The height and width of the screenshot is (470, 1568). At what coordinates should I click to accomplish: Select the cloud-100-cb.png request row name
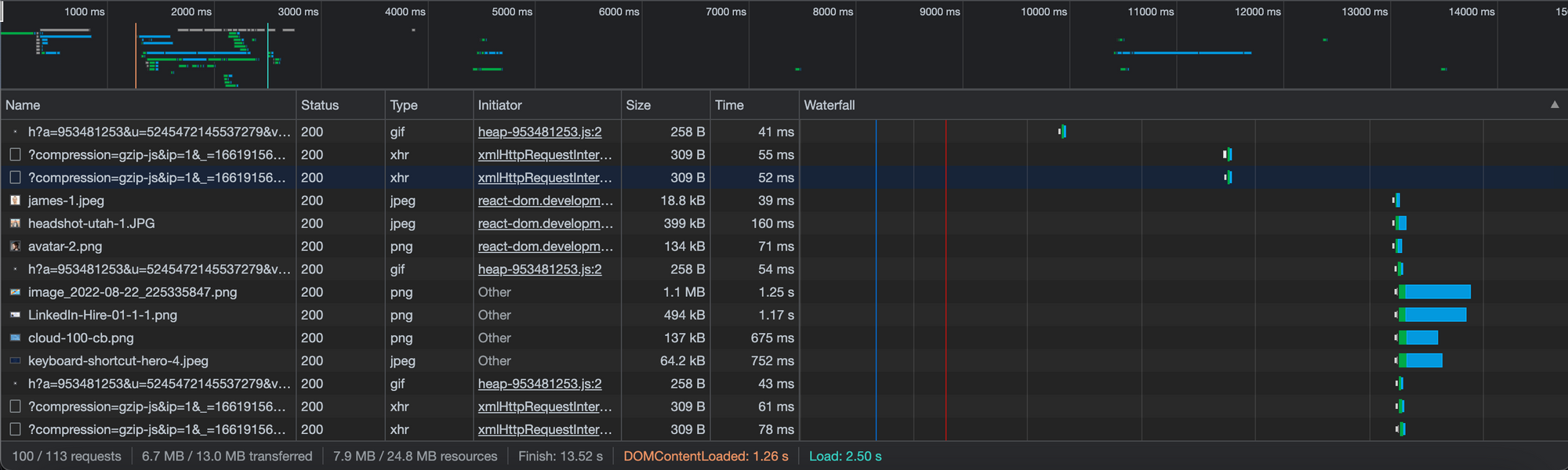pyautogui.click(x=81, y=338)
